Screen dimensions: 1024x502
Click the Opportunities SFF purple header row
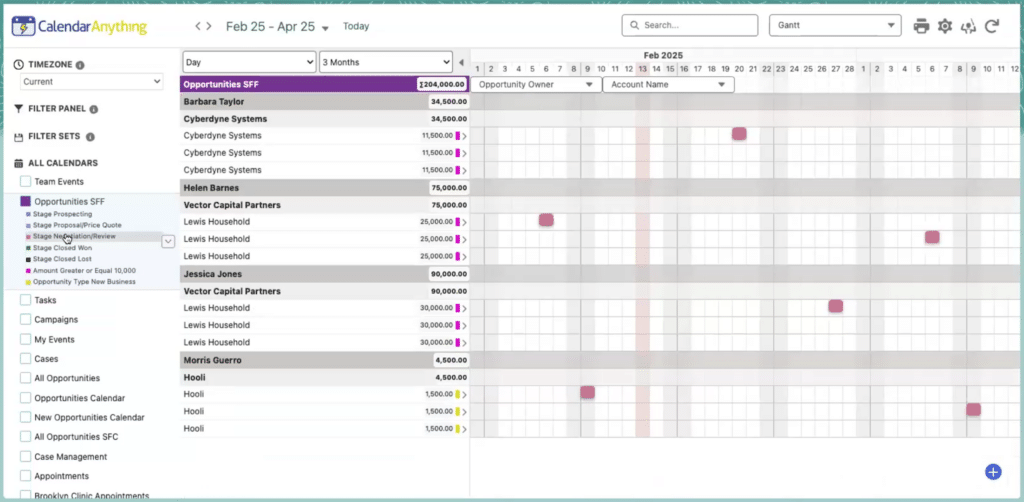point(325,85)
